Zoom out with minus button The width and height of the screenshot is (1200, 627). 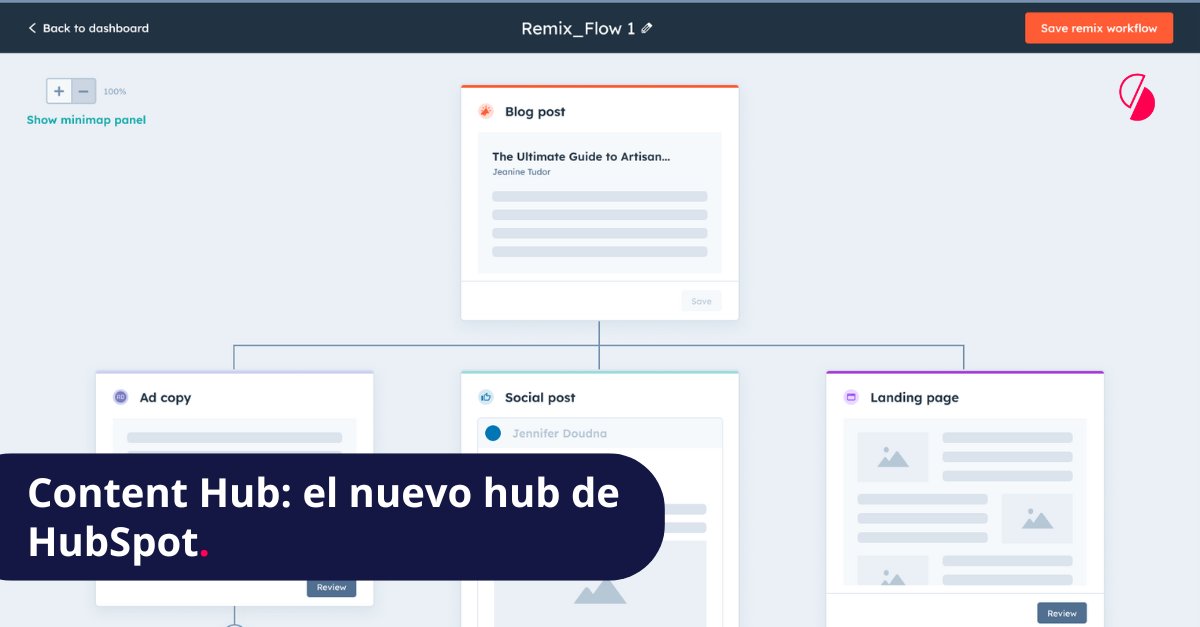click(x=84, y=91)
